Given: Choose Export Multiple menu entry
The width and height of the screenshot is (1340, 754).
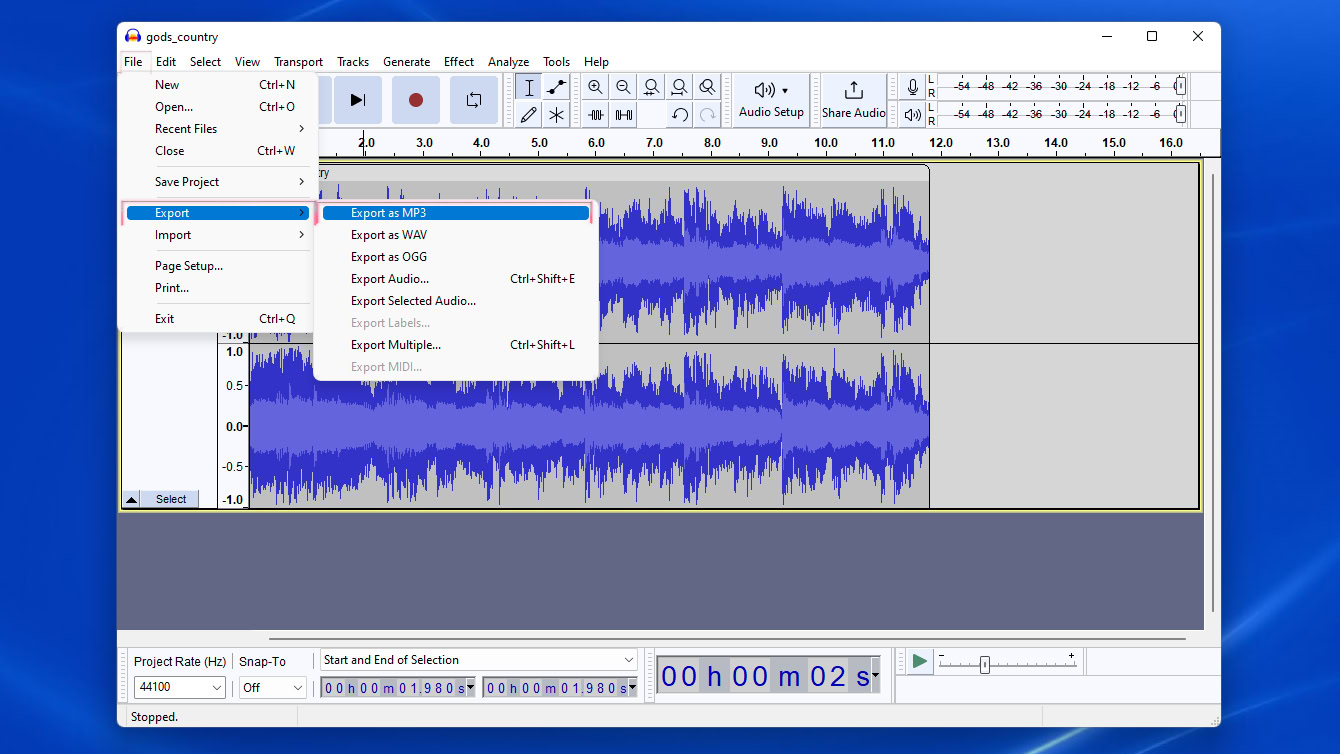Looking at the screenshot, I should click(395, 345).
